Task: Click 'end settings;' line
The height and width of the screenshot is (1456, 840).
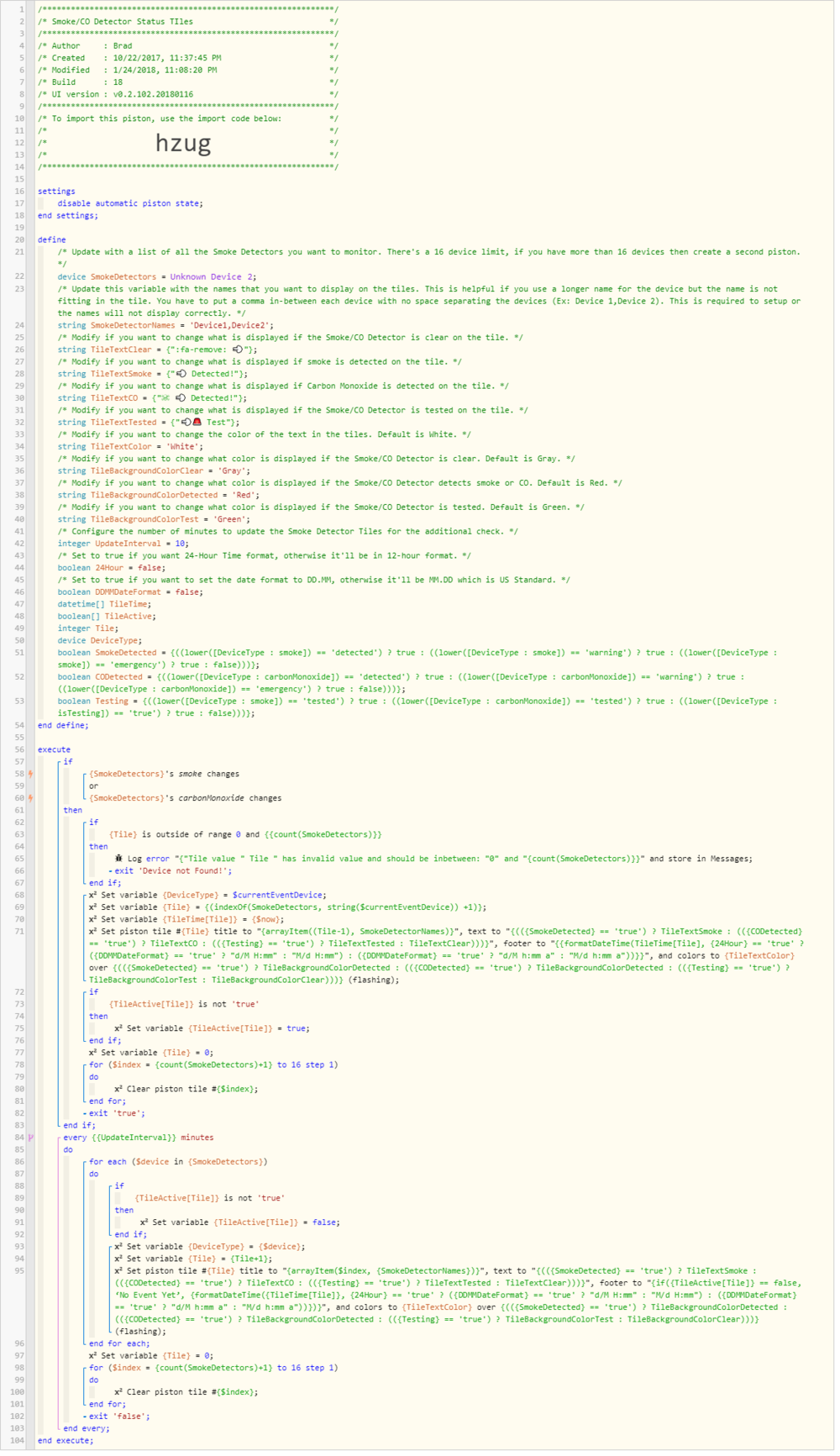Action: tap(68, 217)
